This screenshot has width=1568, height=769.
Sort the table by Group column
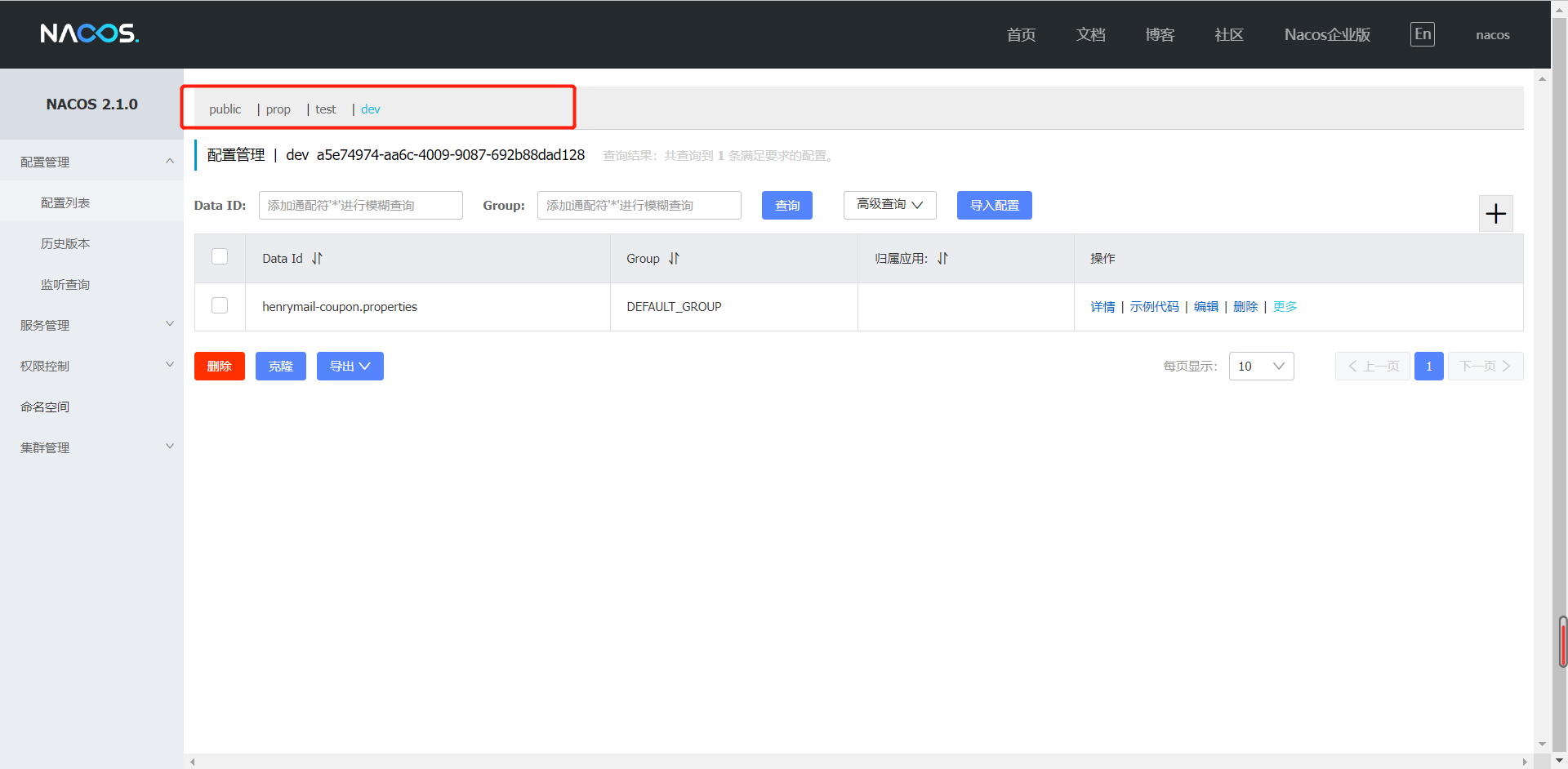click(x=674, y=259)
